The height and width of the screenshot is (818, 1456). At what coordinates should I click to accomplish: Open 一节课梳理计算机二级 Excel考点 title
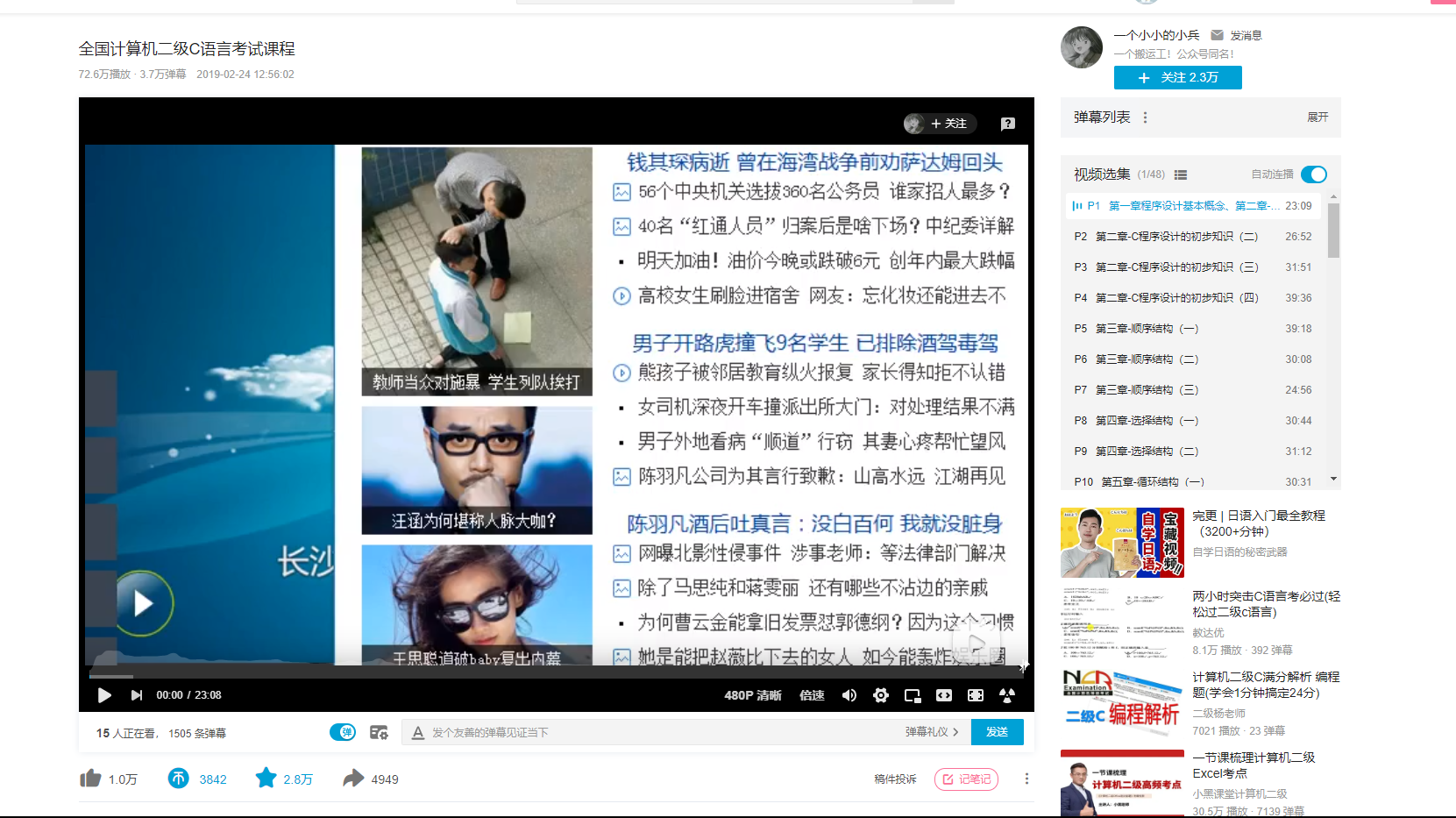pos(1254,765)
